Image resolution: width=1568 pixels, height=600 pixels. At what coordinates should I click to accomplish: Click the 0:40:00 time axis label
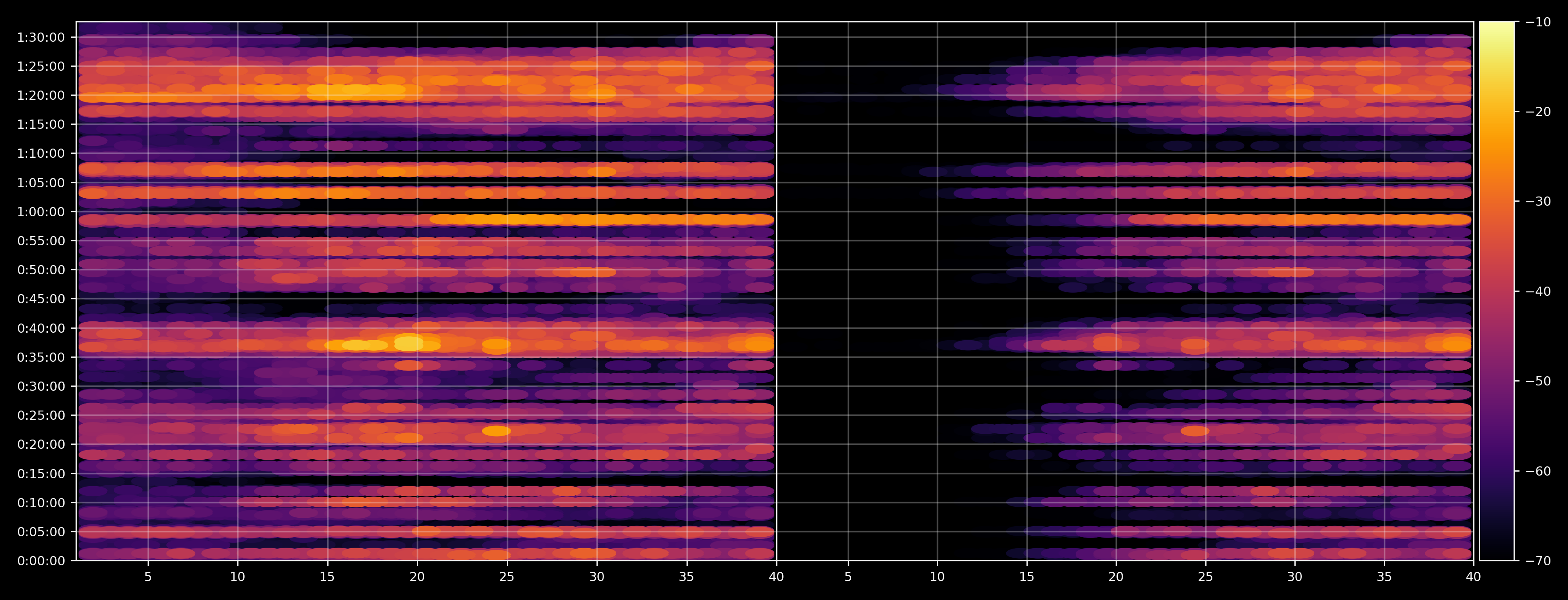click(x=41, y=328)
